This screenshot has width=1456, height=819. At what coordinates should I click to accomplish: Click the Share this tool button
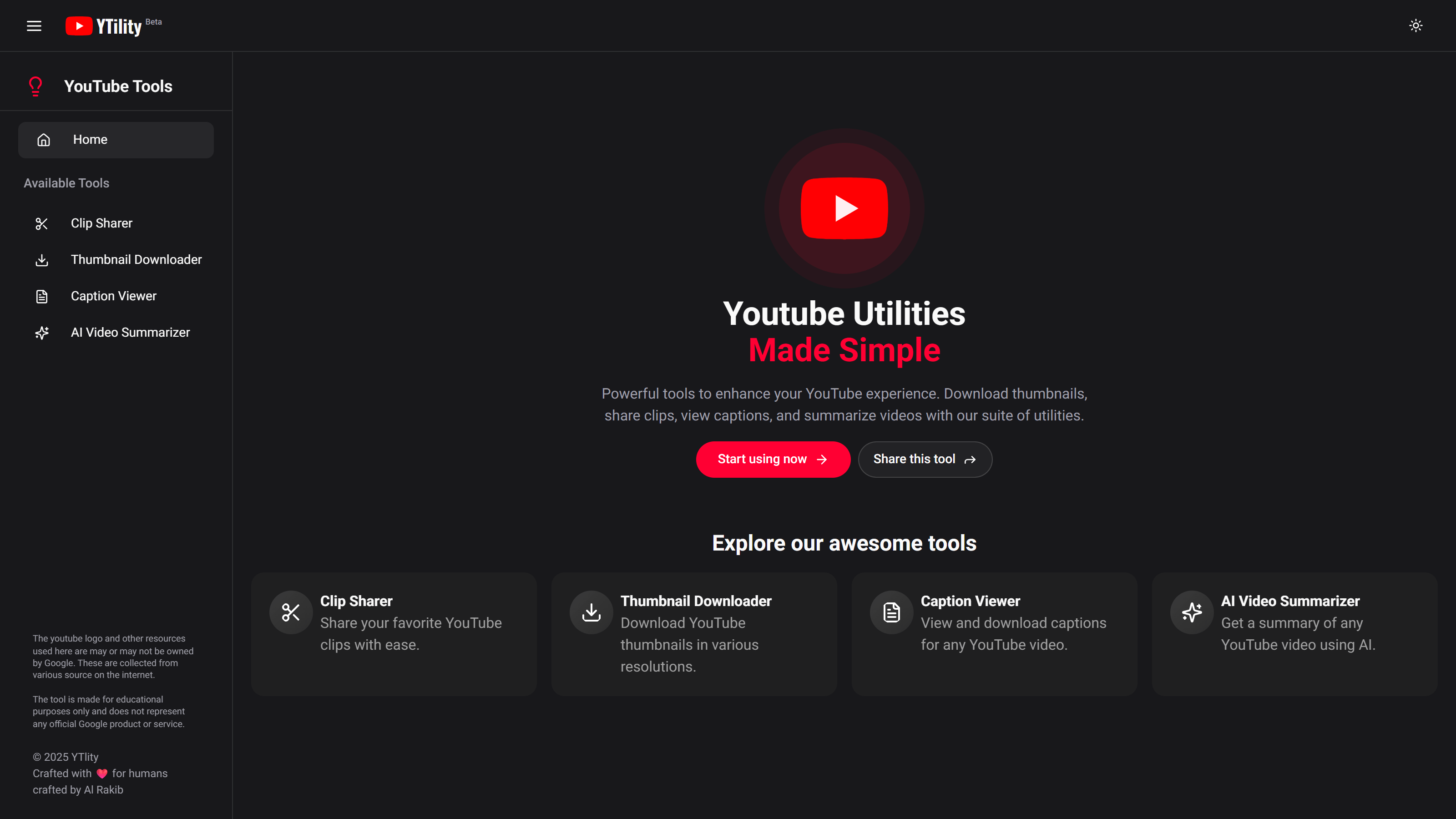click(x=925, y=459)
